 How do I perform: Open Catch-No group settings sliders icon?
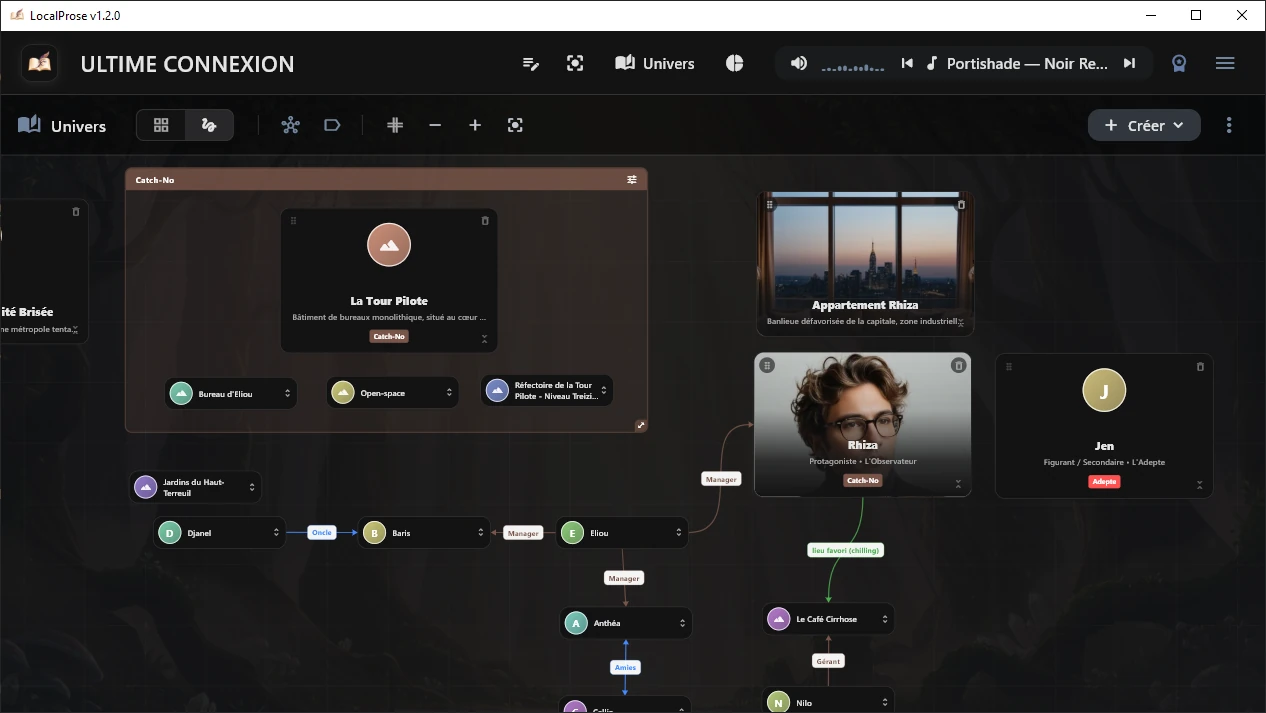tap(632, 180)
